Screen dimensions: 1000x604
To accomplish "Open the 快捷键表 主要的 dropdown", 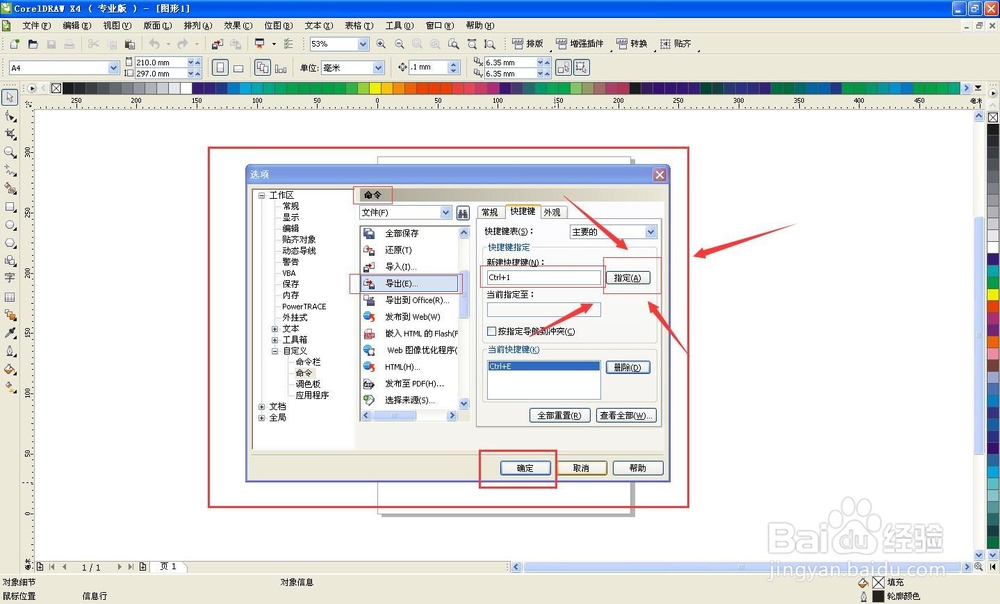I will (x=651, y=232).
